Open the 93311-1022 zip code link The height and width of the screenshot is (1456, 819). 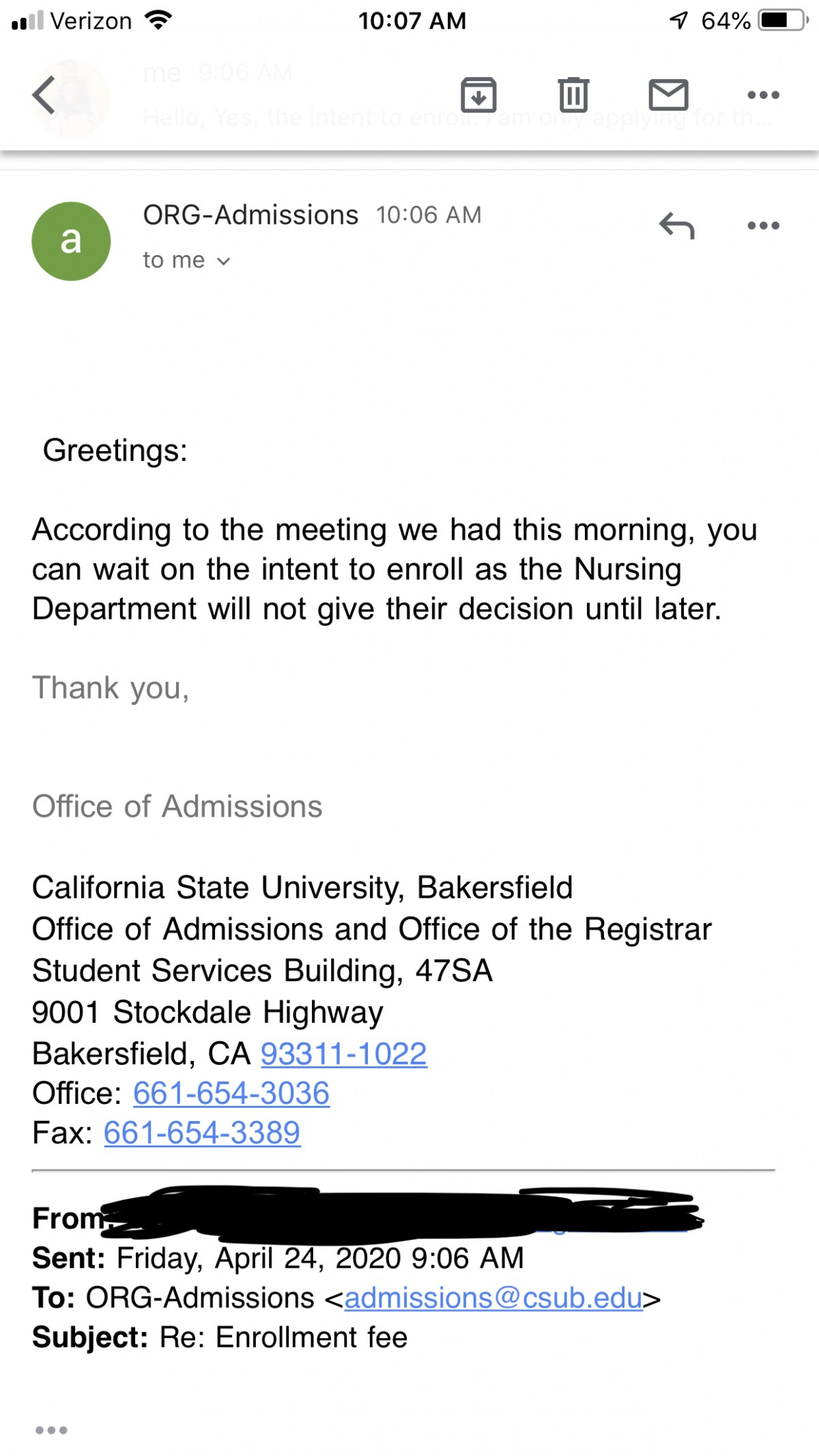[344, 1053]
